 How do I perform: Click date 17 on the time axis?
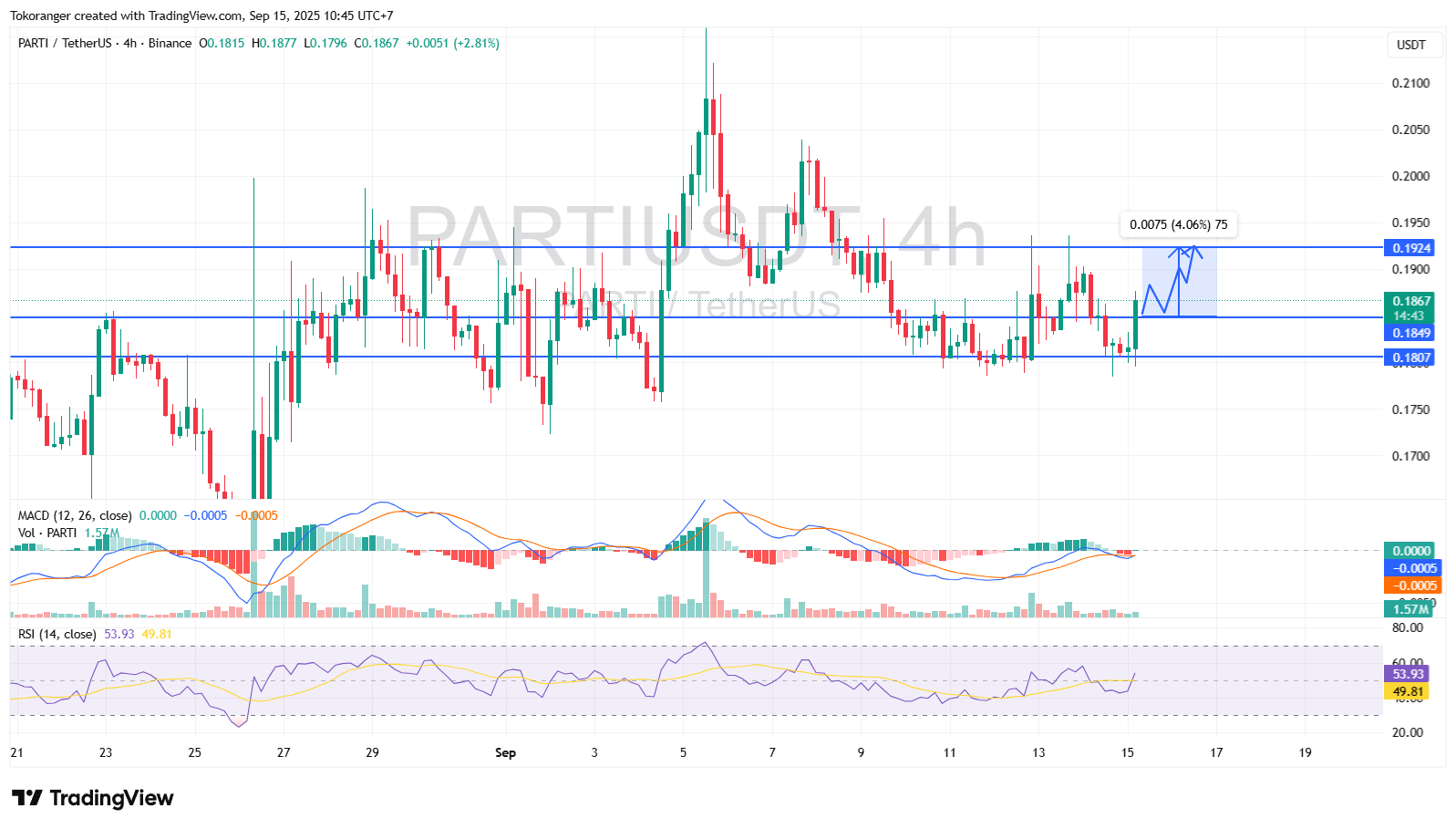coord(1216,752)
